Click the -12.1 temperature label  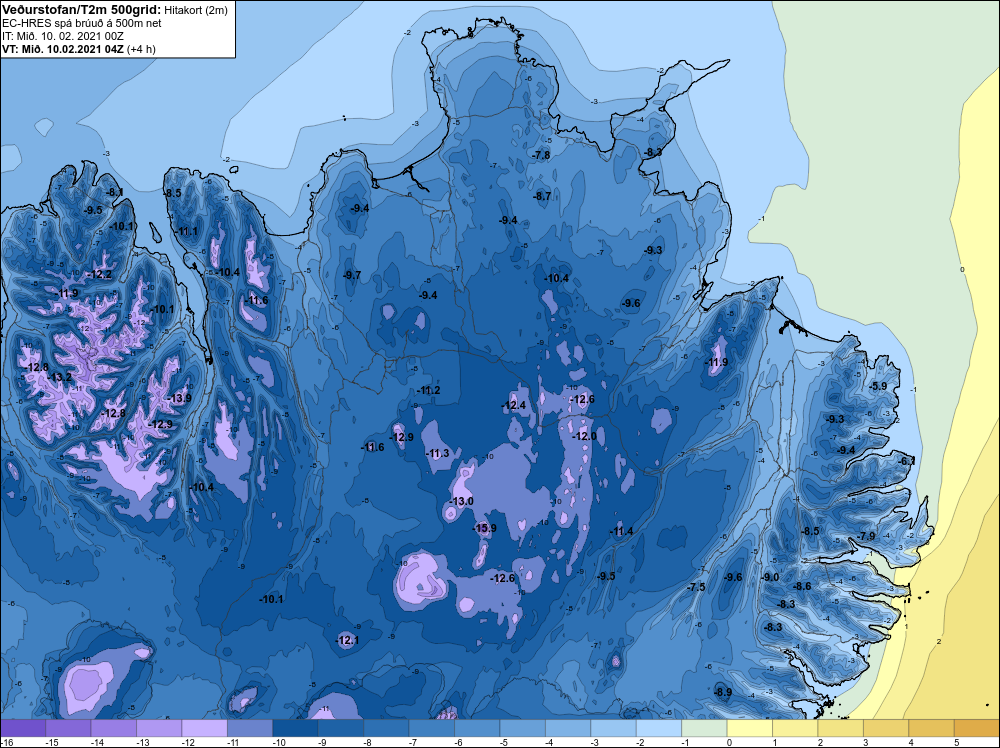(x=348, y=640)
